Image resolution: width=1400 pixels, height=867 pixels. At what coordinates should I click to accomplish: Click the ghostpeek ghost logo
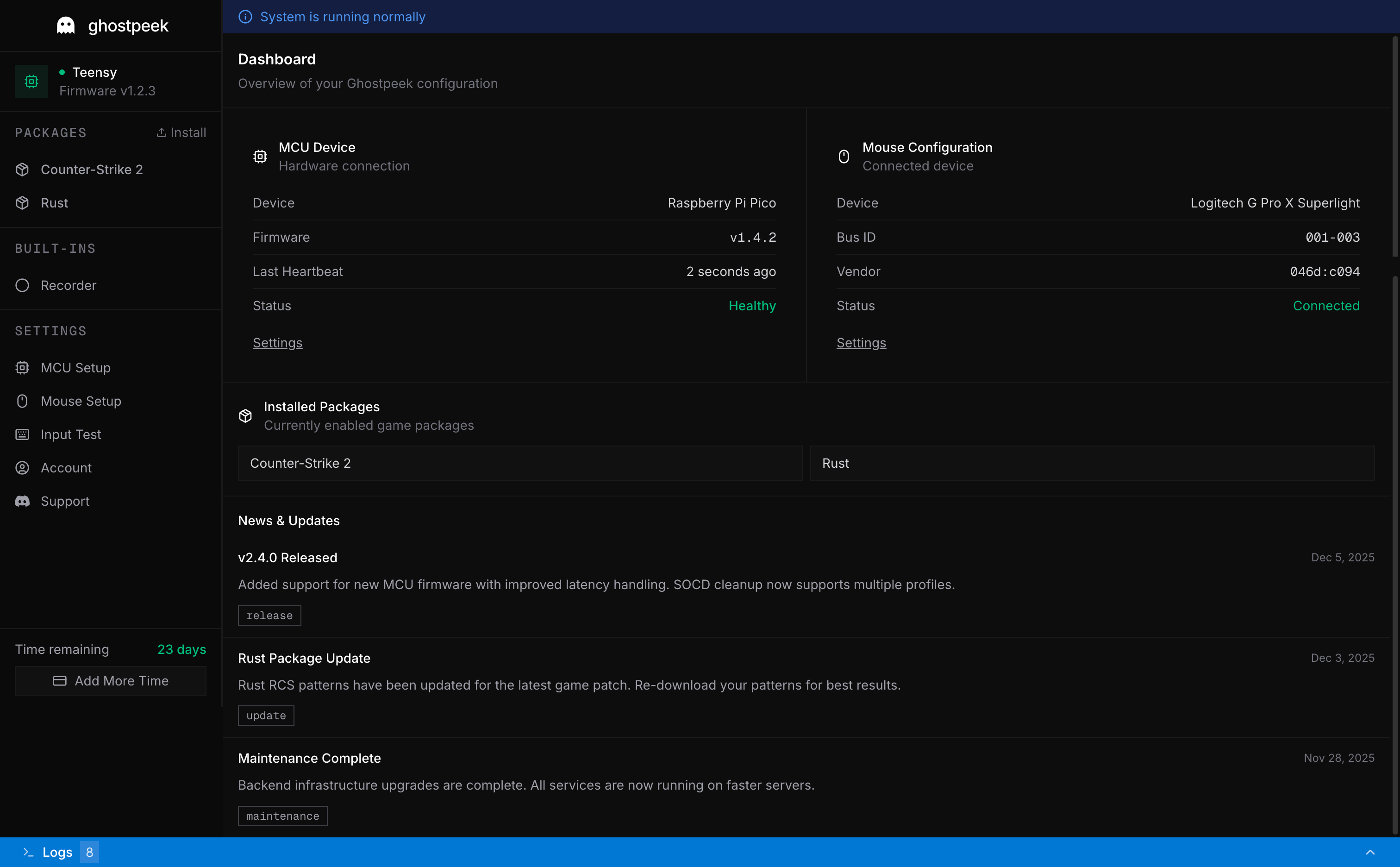click(x=64, y=25)
